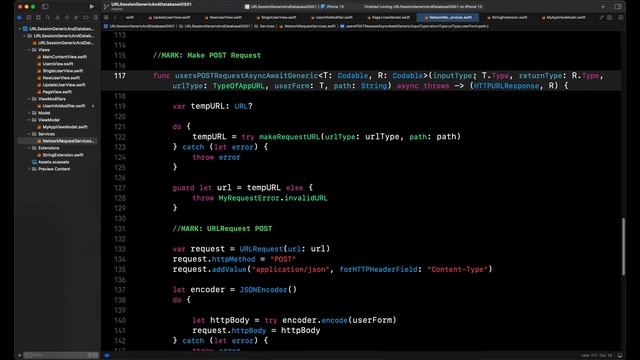Screen dimensions: 640x360
Task: Toggle debug area icon at bottom right
Action: click(620, 355)
